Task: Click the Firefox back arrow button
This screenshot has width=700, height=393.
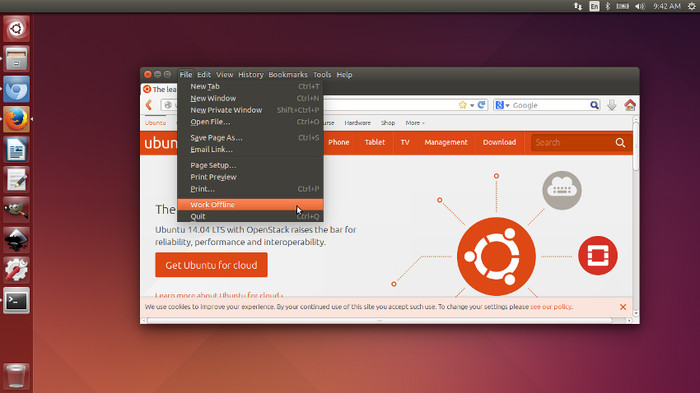Action: point(149,105)
